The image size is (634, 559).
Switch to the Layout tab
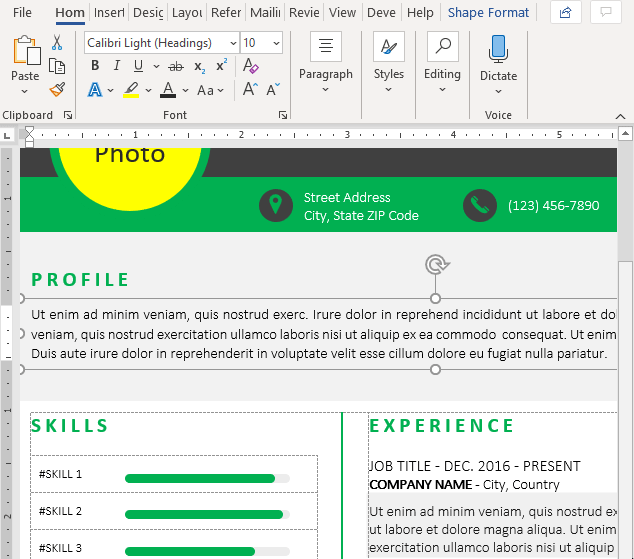(187, 13)
